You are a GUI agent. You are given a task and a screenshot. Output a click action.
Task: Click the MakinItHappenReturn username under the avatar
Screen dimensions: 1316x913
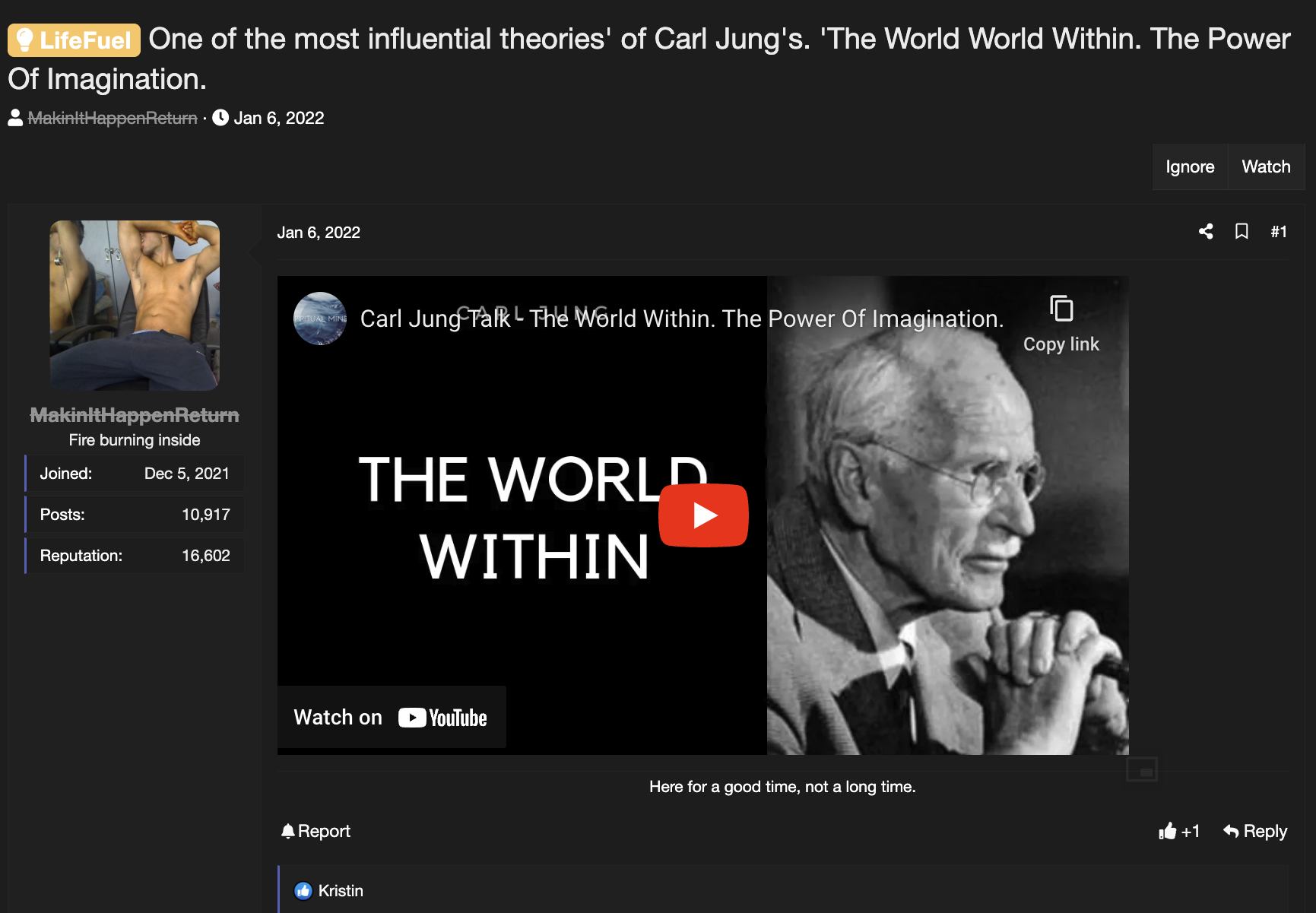tap(135, 415)
